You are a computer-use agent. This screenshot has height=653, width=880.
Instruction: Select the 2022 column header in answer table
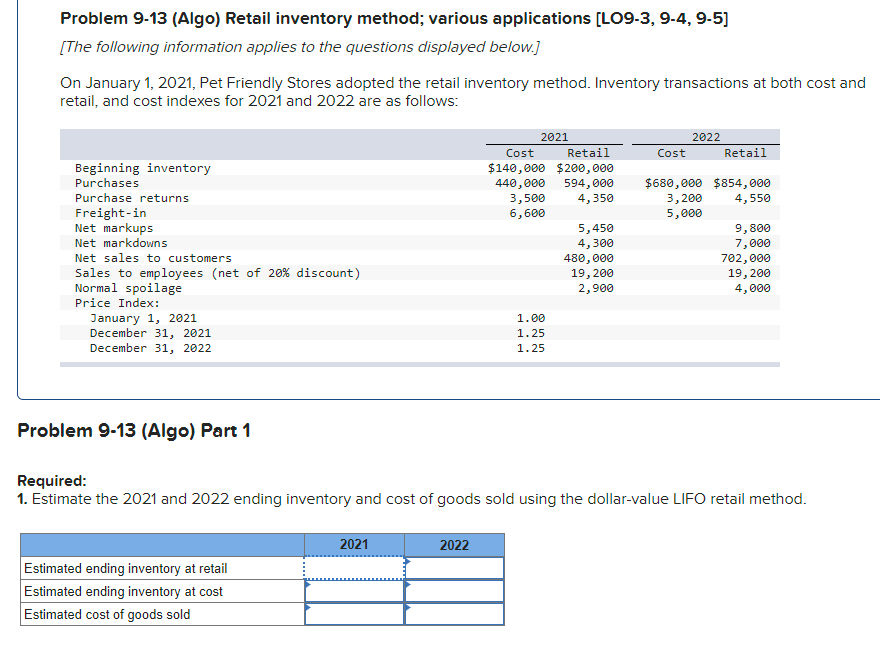click(x=453, y=545)
